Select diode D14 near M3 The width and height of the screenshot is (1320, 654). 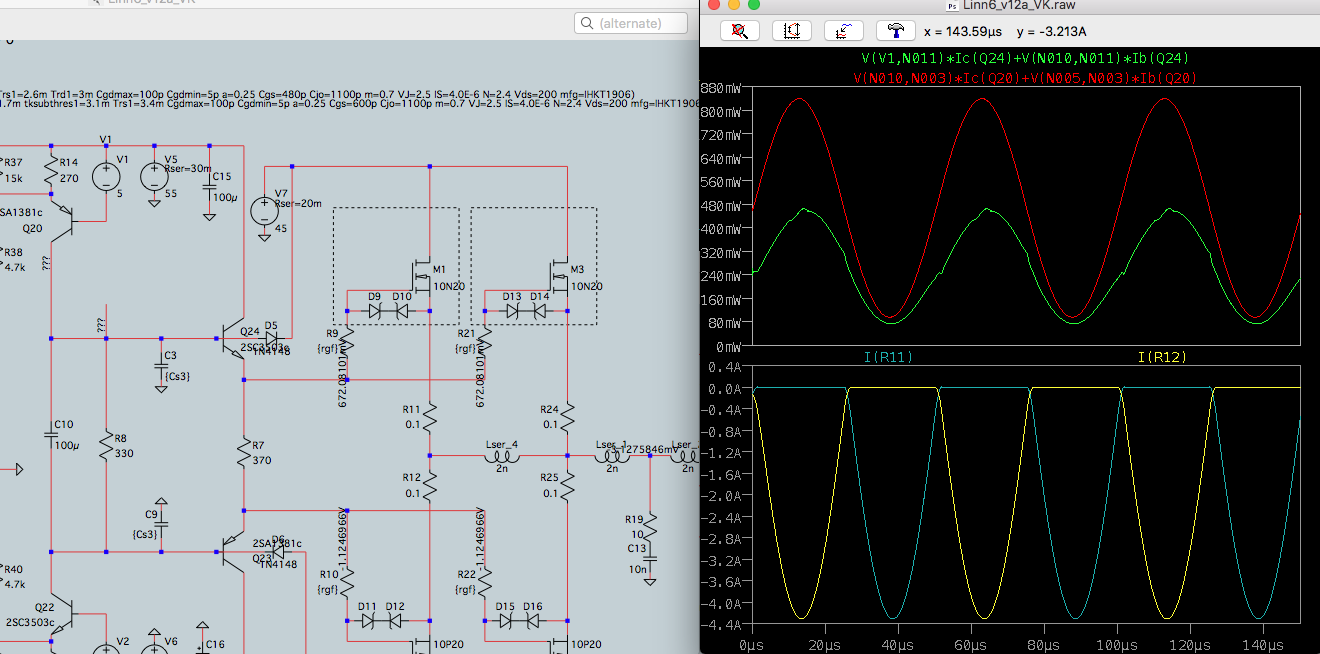540,310
